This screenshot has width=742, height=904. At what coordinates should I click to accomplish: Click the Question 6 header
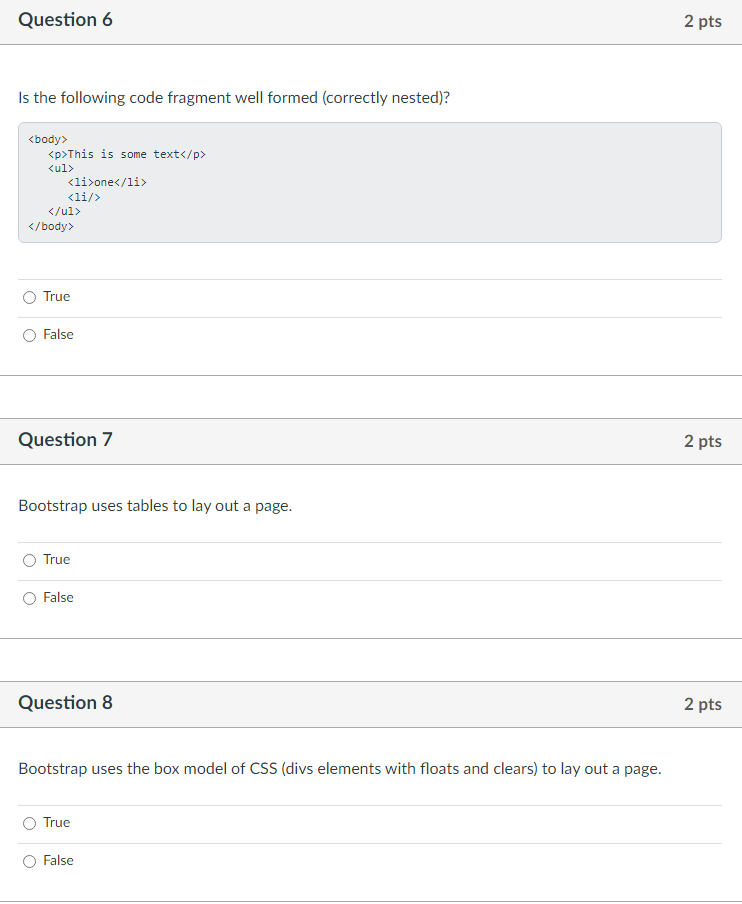pyautogui.click(x=65, y=19)
